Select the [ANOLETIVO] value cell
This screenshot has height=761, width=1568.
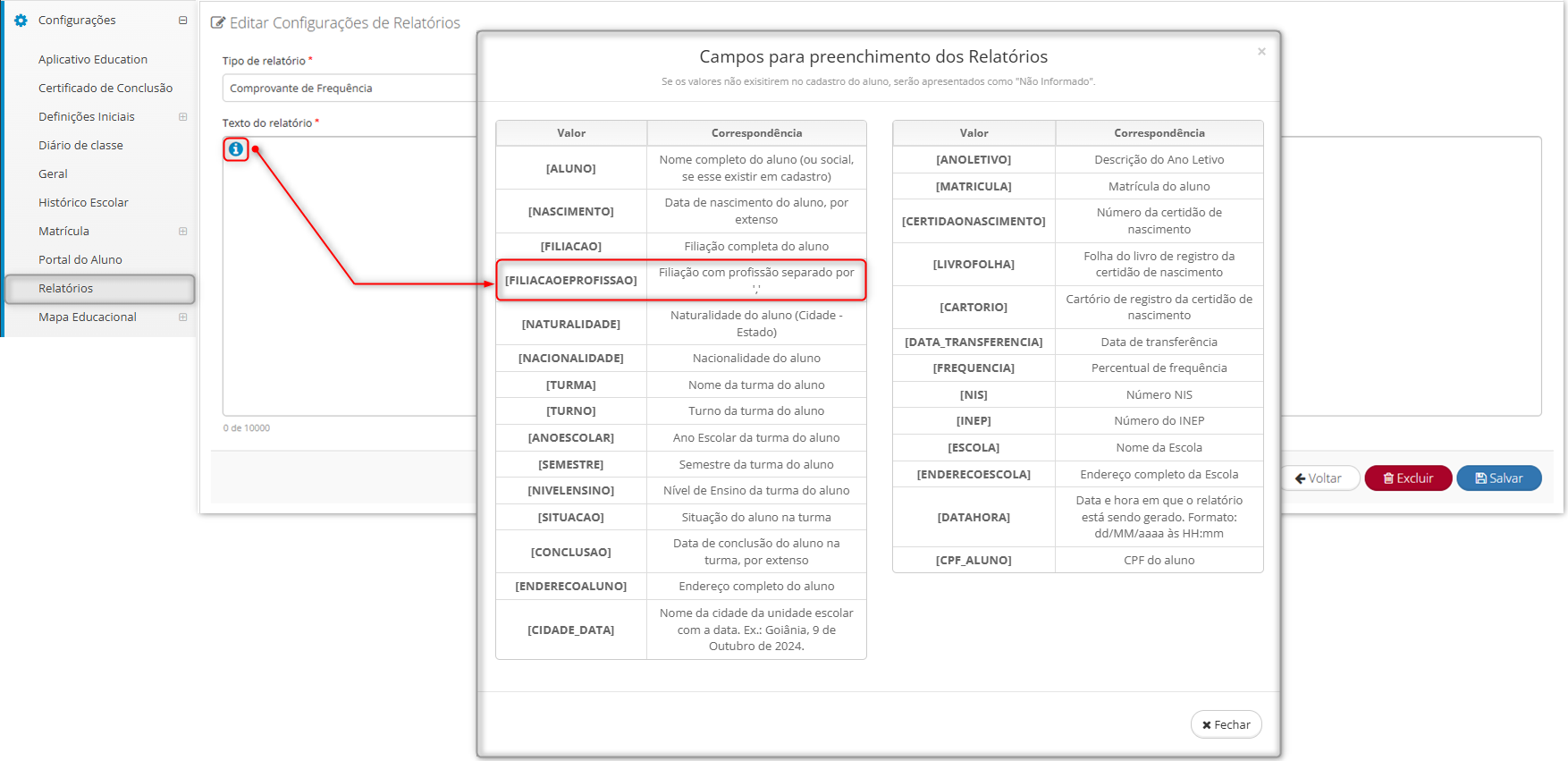pos(974,159)
